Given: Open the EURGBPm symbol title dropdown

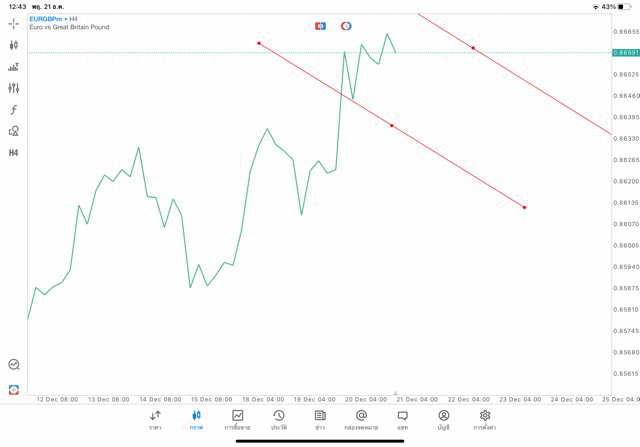Looking at the screenshot, I should (x=47, y=18).
